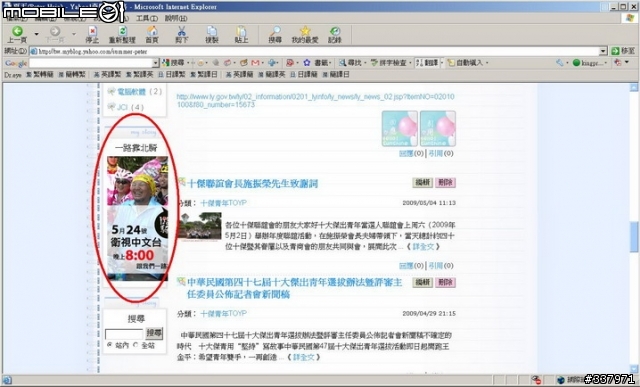This screenshot has height=387, width=640.
Task: Go to the 首頁 home icon
Action: pos(152,35)
